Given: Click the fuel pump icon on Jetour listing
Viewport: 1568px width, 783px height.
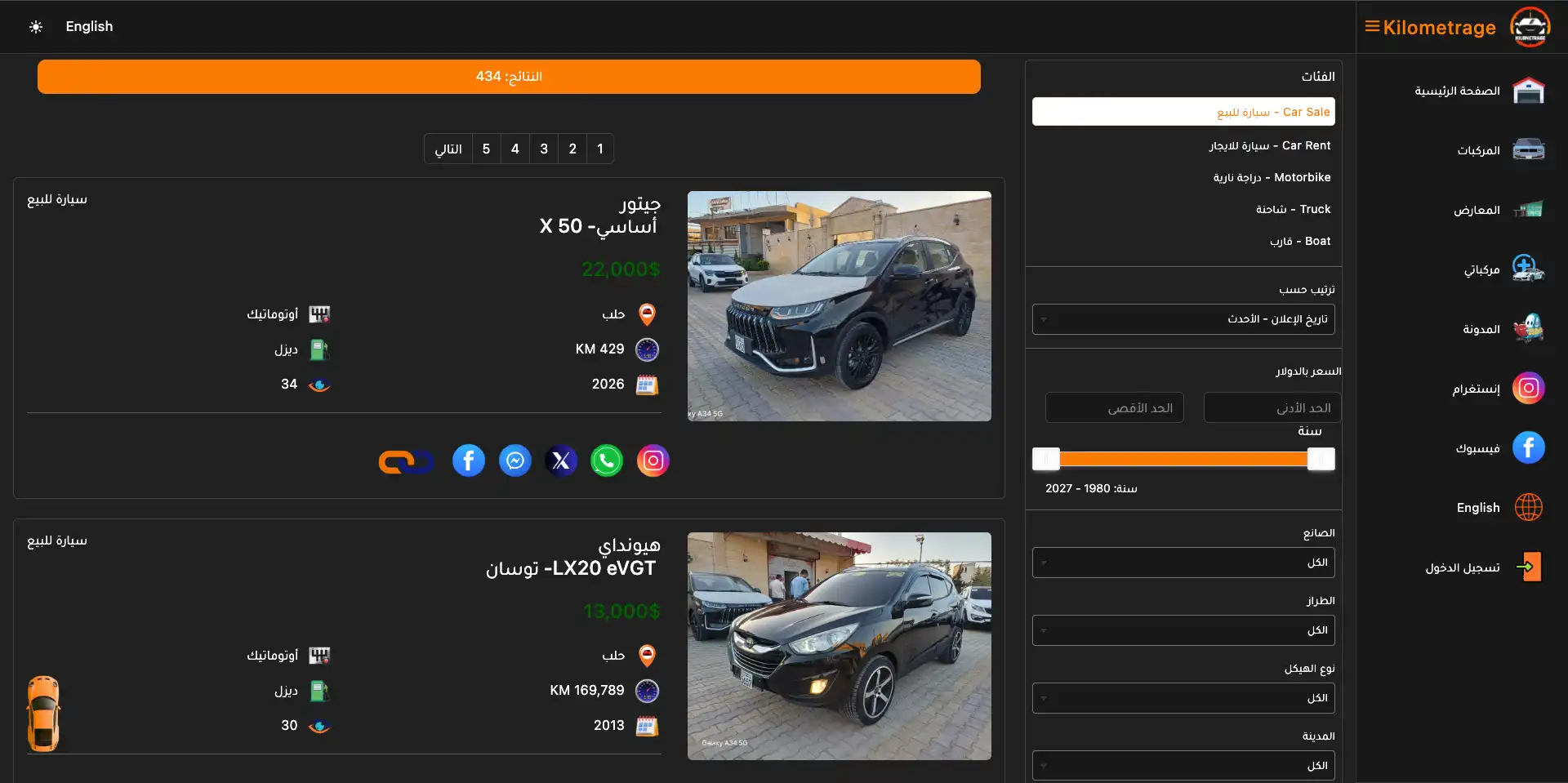Looking at the screenshot, I should [x=319, y=349].
